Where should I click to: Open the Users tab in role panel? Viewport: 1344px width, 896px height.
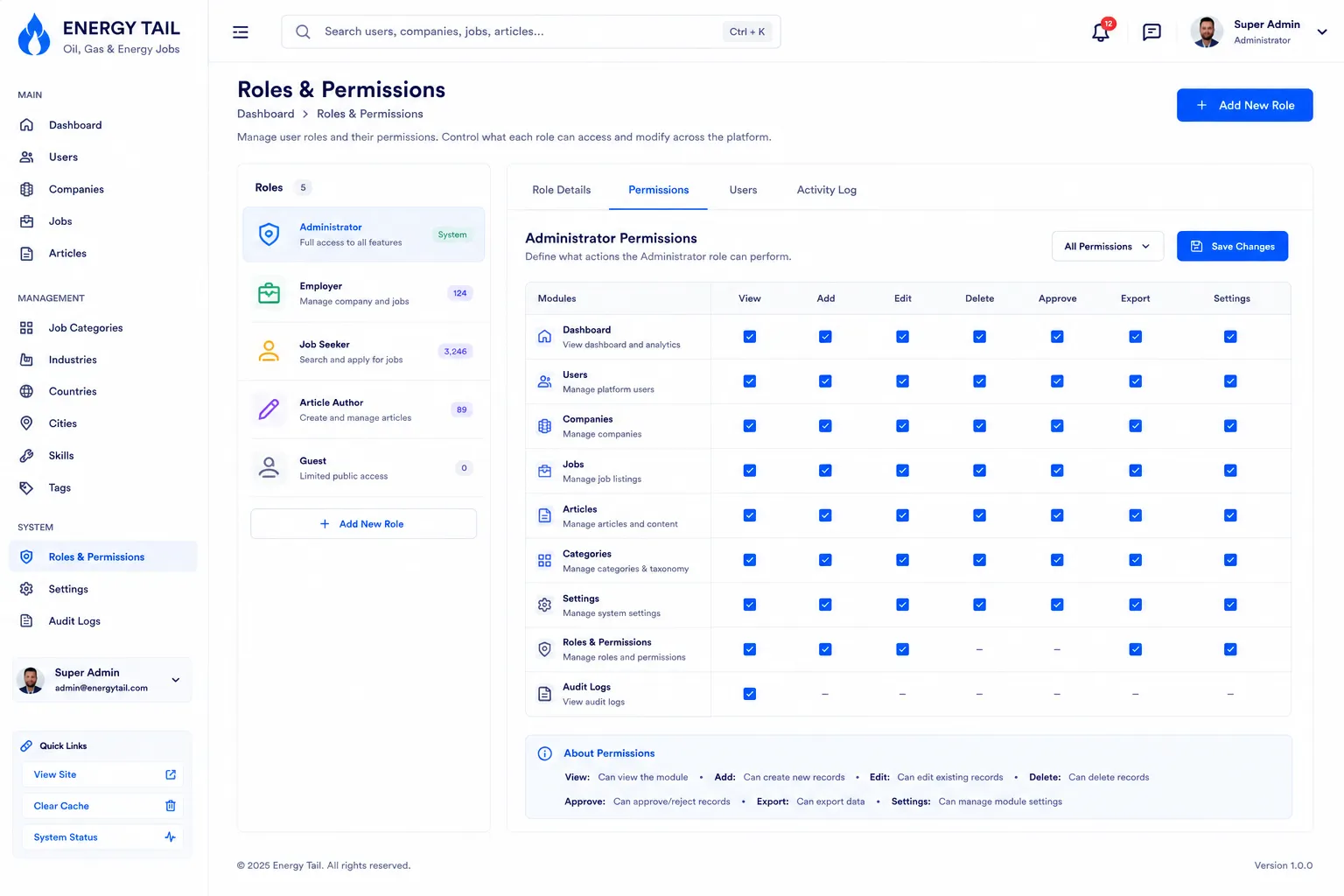pyautogui.click(x=743, y=190)
